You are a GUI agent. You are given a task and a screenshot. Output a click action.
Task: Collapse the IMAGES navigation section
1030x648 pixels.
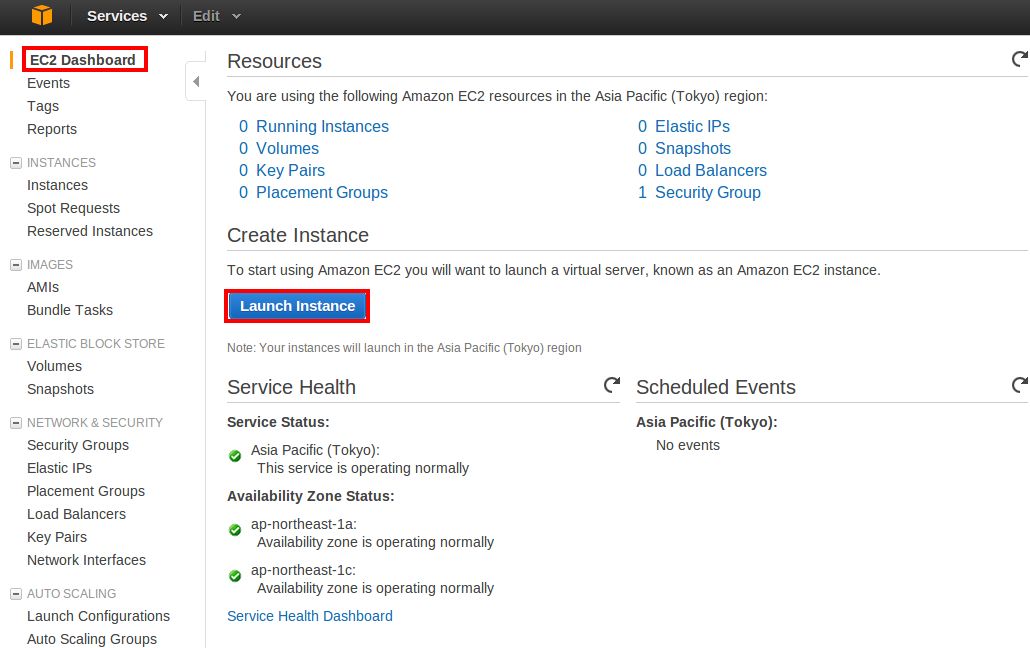coord(16,265)
